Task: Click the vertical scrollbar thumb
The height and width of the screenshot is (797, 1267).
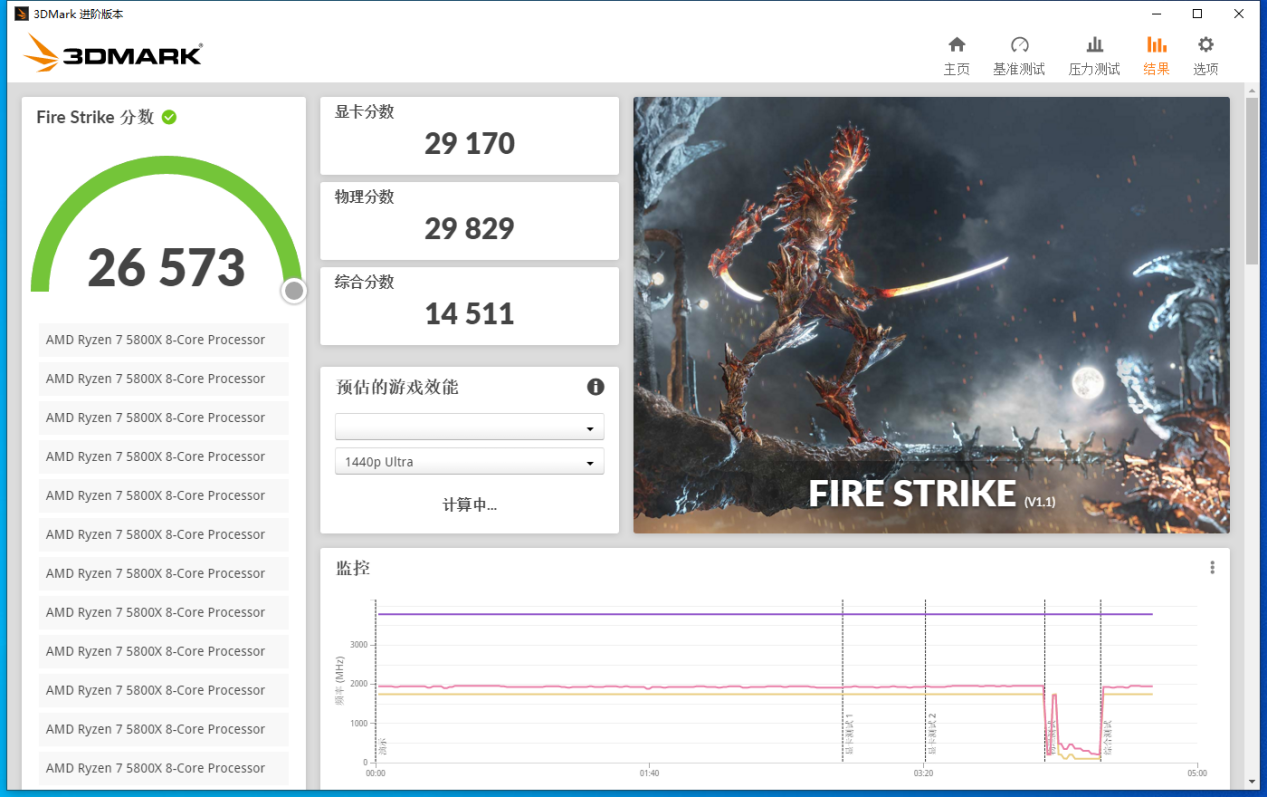Action: pos(1252,181)
